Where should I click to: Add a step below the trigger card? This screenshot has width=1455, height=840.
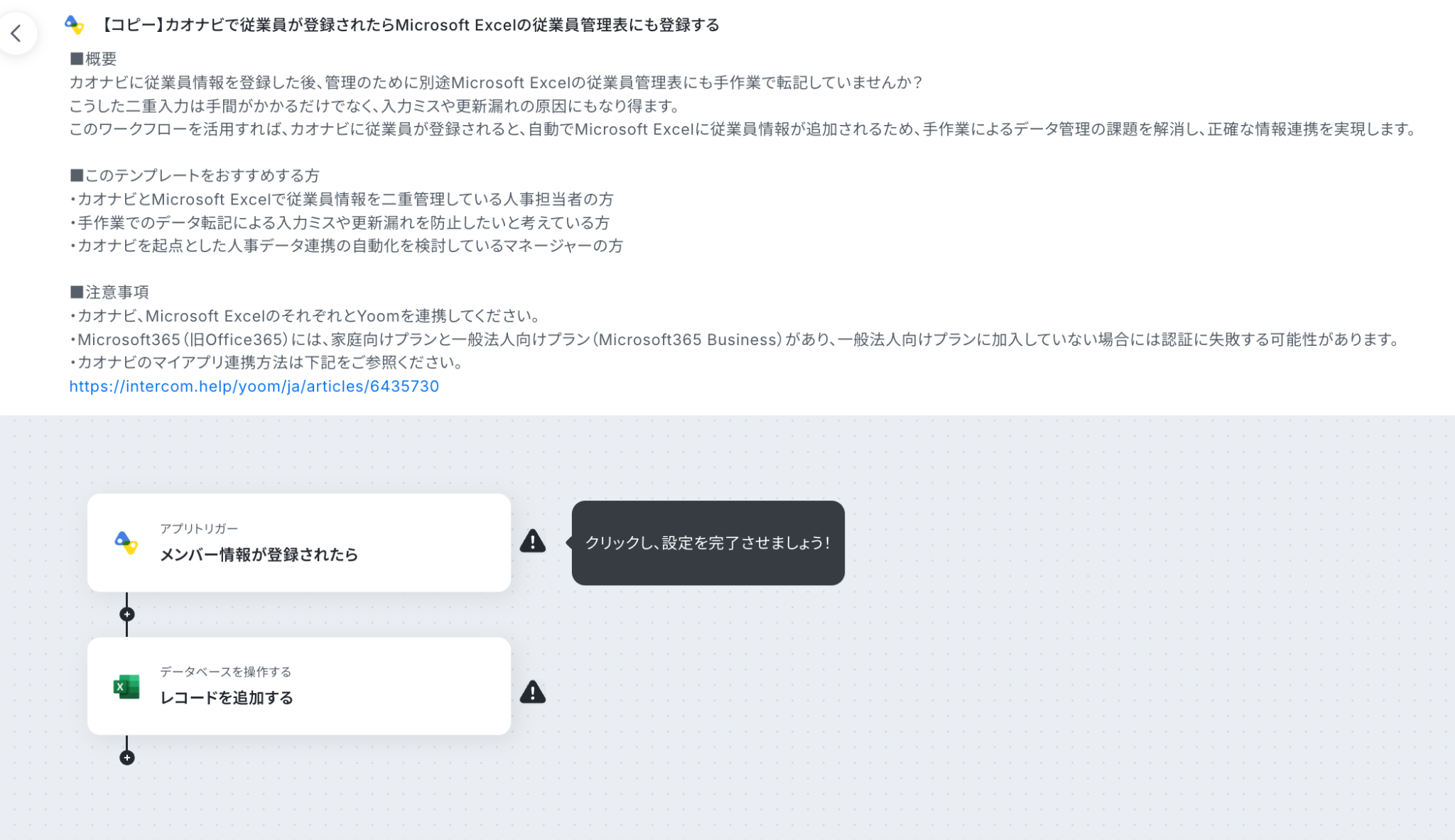127,614
